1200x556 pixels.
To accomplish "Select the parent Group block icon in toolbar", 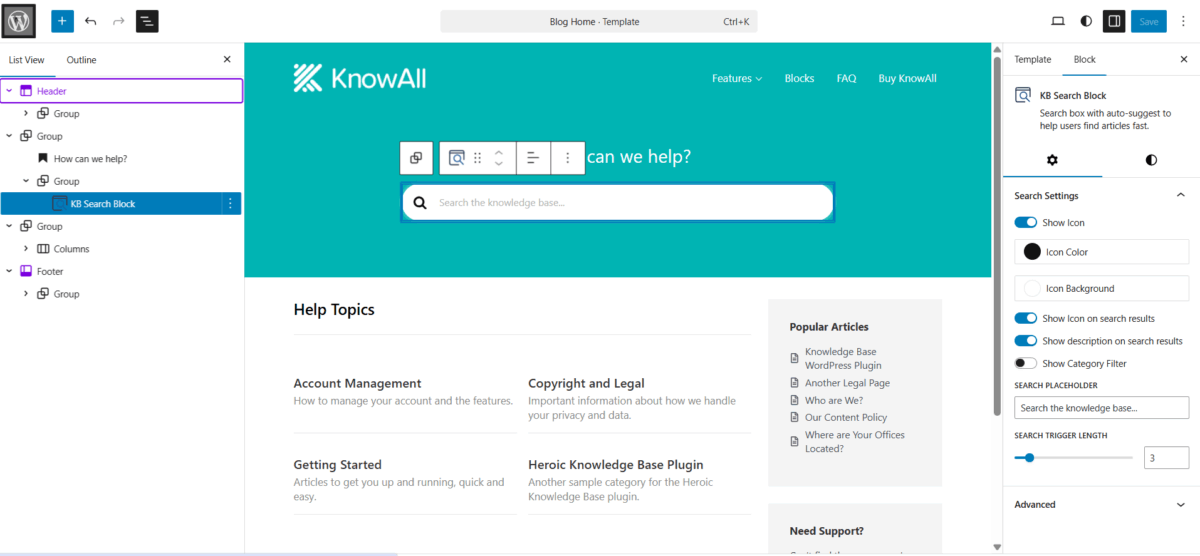I will 416,158.
